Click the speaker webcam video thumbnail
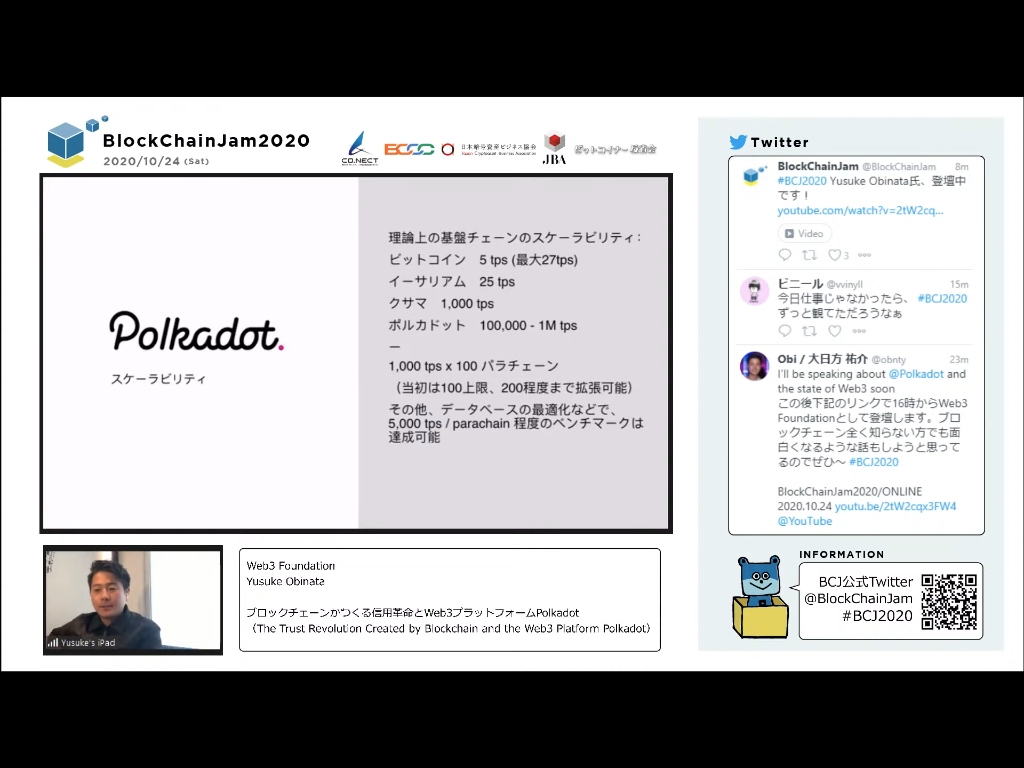The width and height of the screenshot is (1024, 768). (133, 600)
